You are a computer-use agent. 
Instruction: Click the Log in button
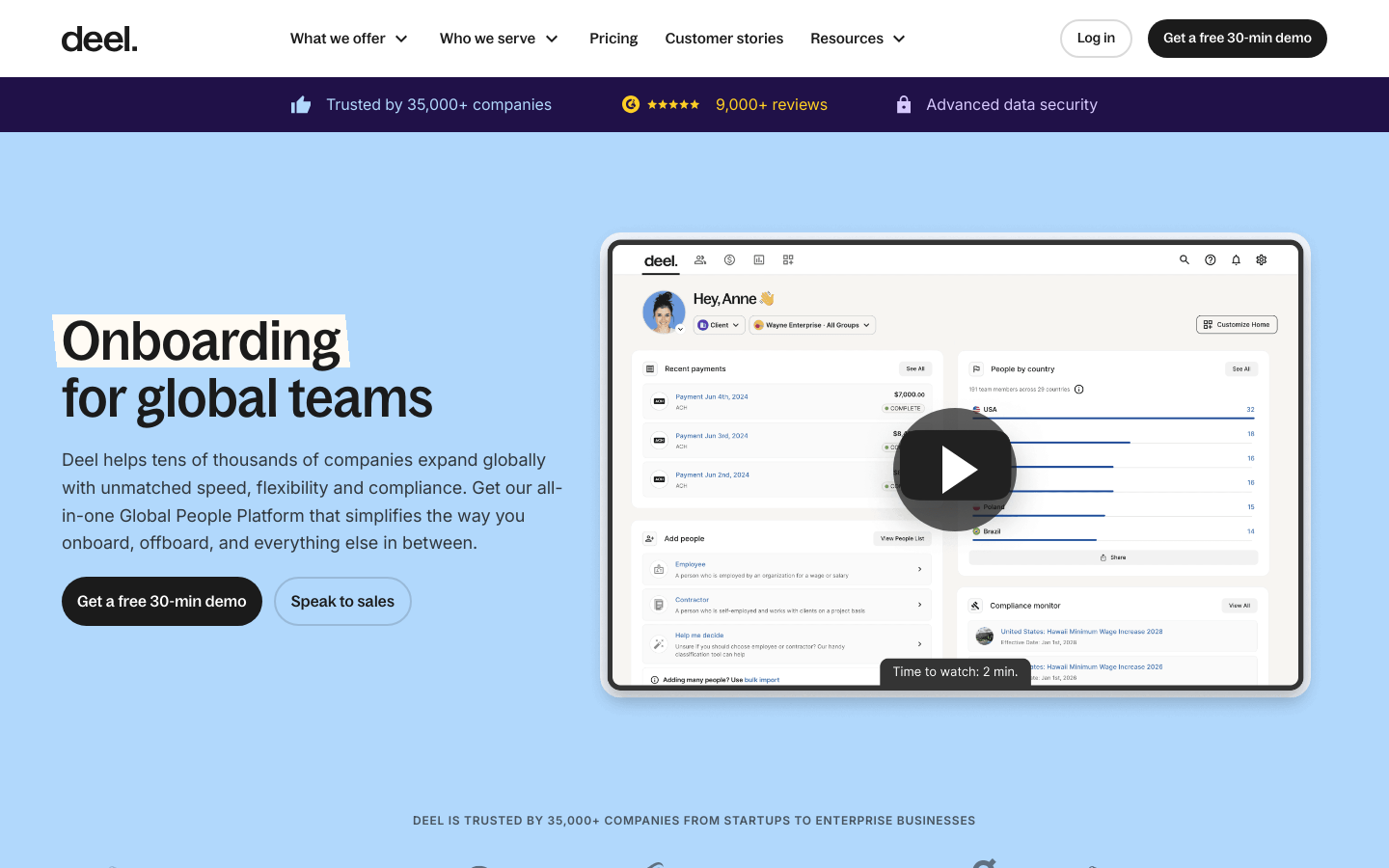1096,39
